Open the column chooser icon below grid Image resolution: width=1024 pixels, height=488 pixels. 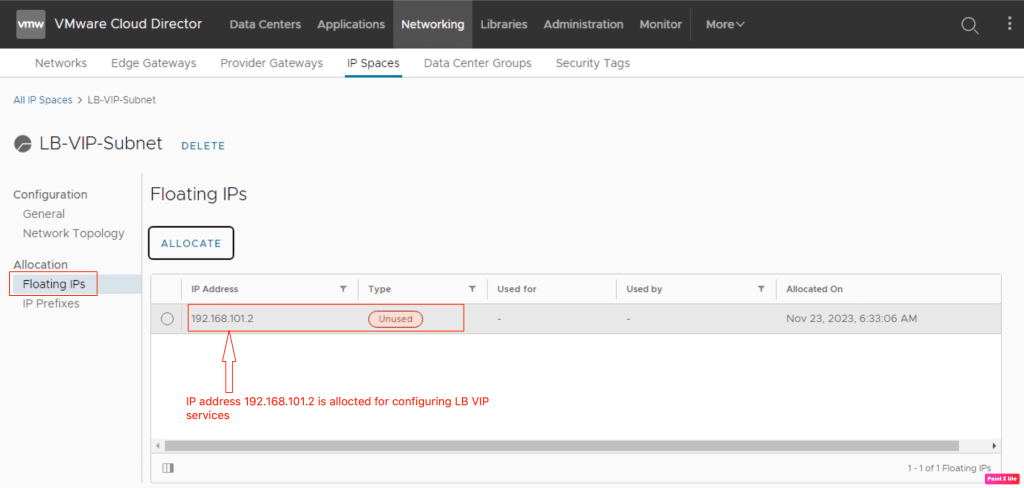pyautogui.click(x=167, y=467)
